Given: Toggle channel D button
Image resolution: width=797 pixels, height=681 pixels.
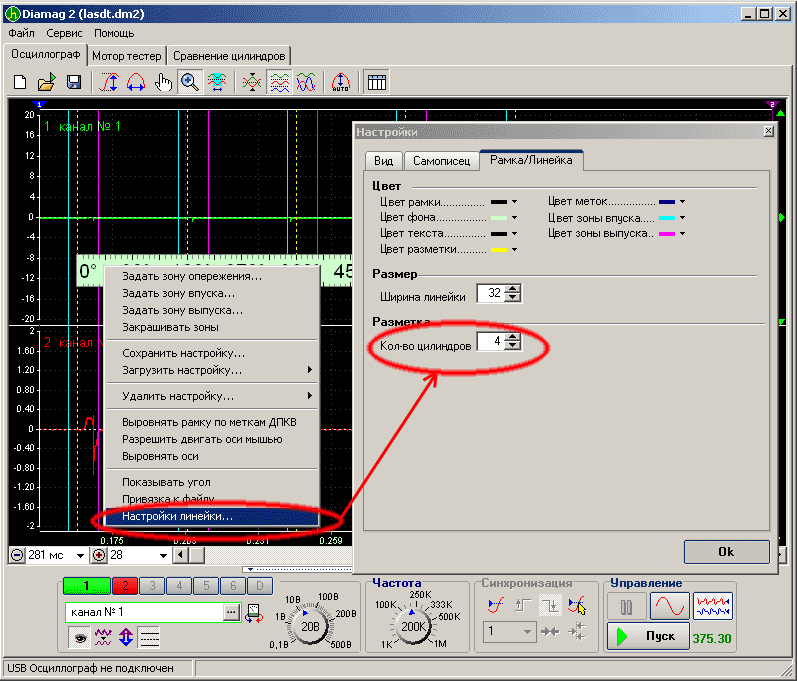Looking at the screenshot, I should tap(260, 586).
